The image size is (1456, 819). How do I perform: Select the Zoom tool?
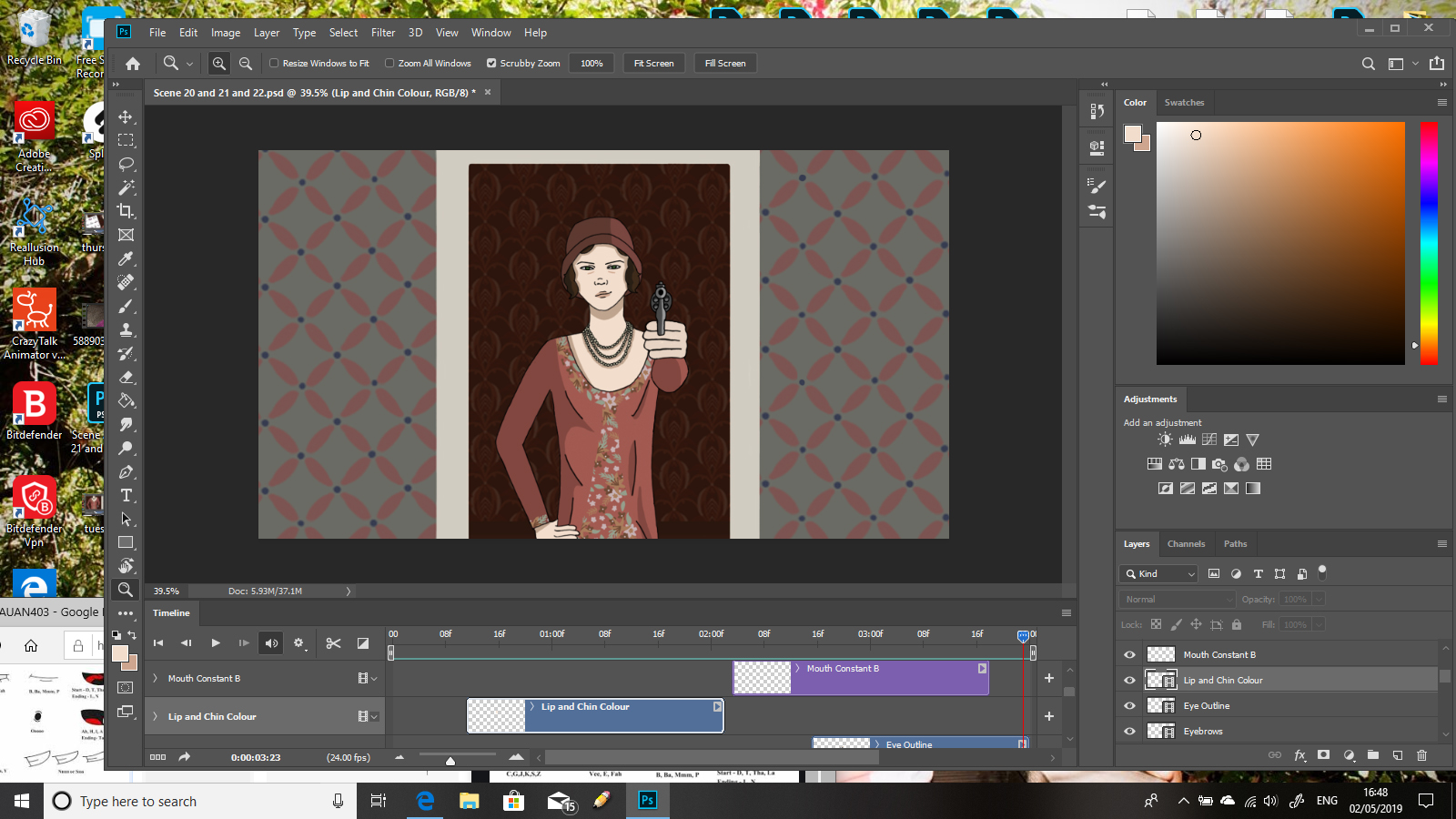126,590
